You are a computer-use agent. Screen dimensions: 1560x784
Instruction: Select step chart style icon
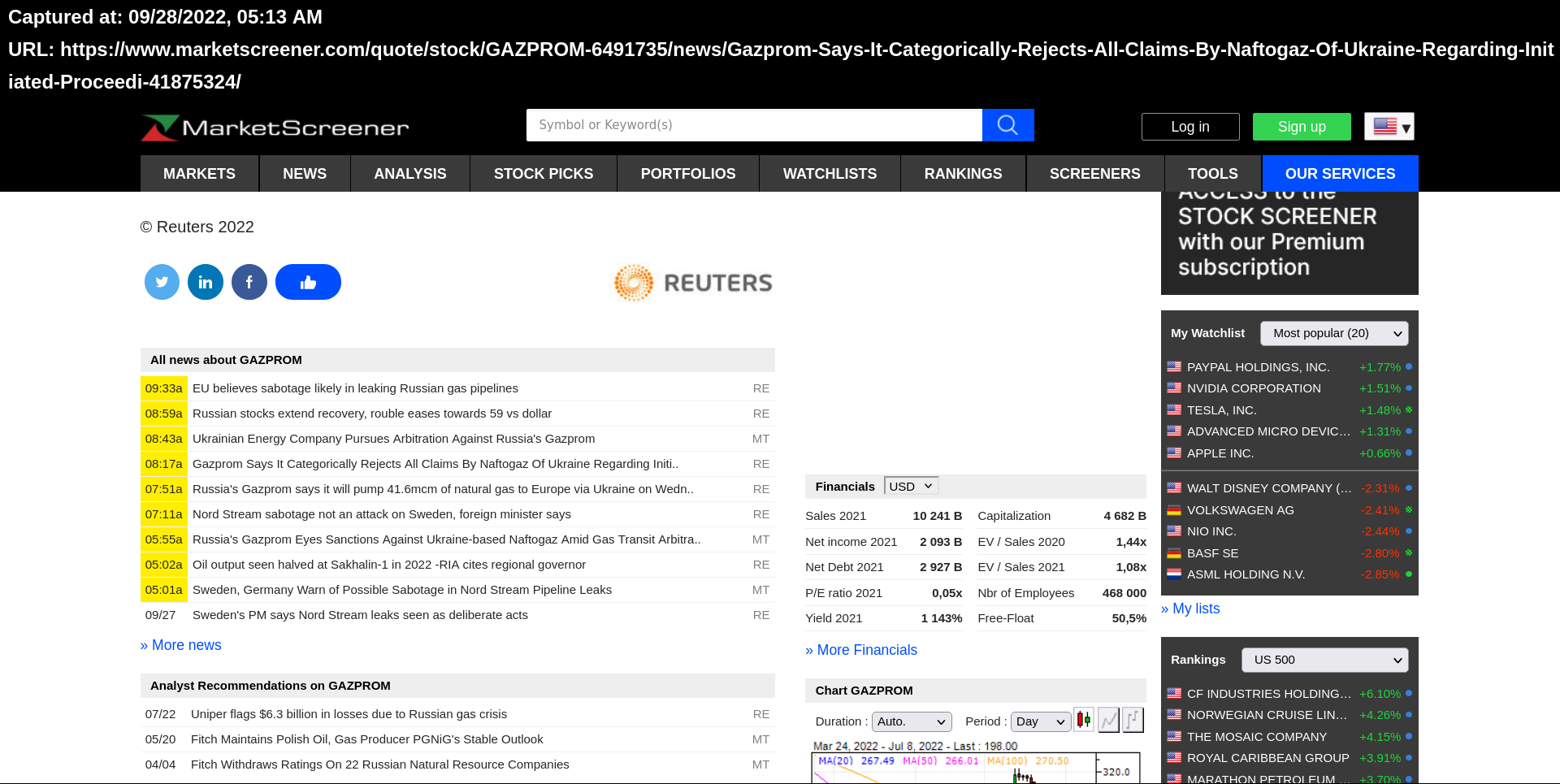coord(1133,720)
